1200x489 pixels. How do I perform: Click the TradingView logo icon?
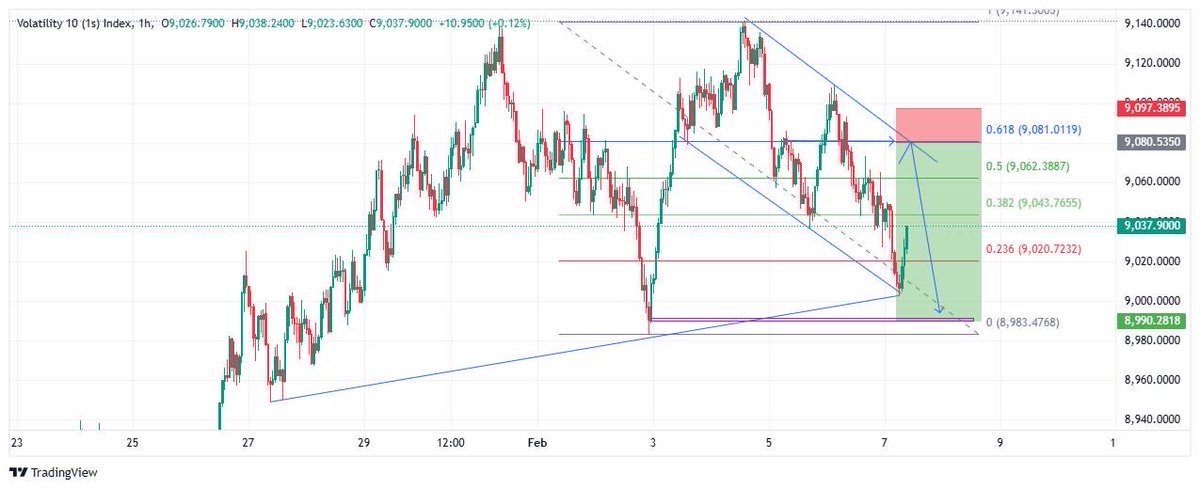pyautogui.click(x=18, y=473)
